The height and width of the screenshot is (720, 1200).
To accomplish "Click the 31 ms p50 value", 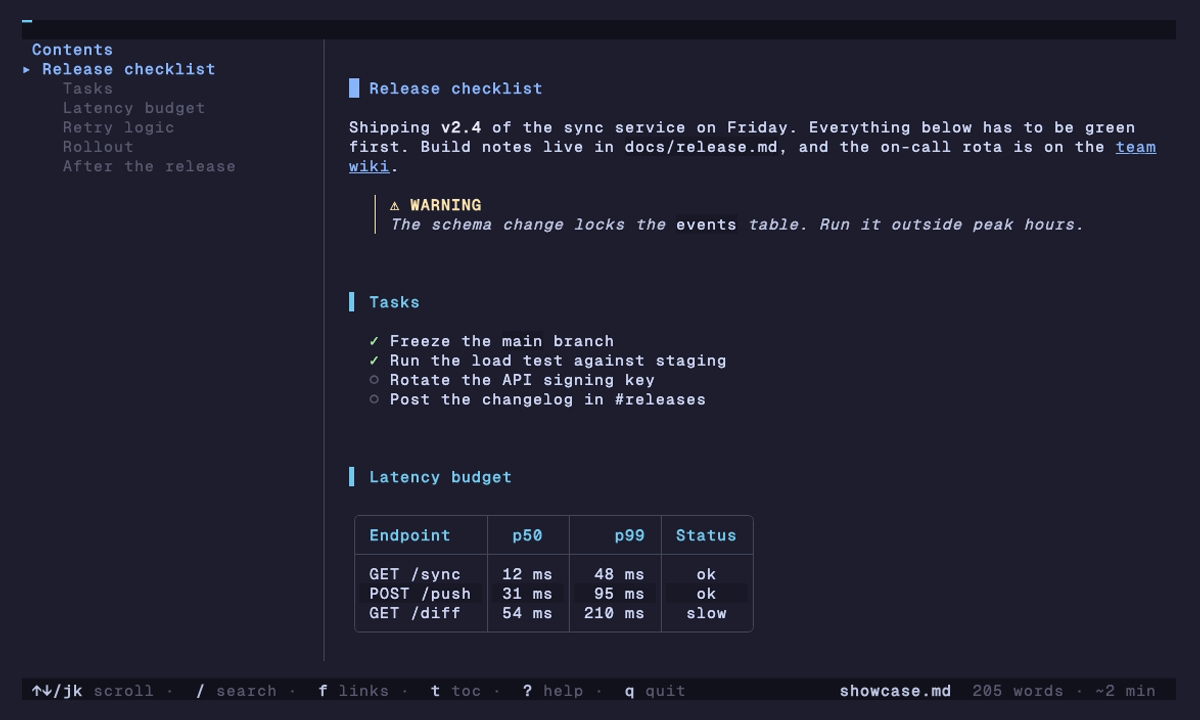I will tap(527, 593).
